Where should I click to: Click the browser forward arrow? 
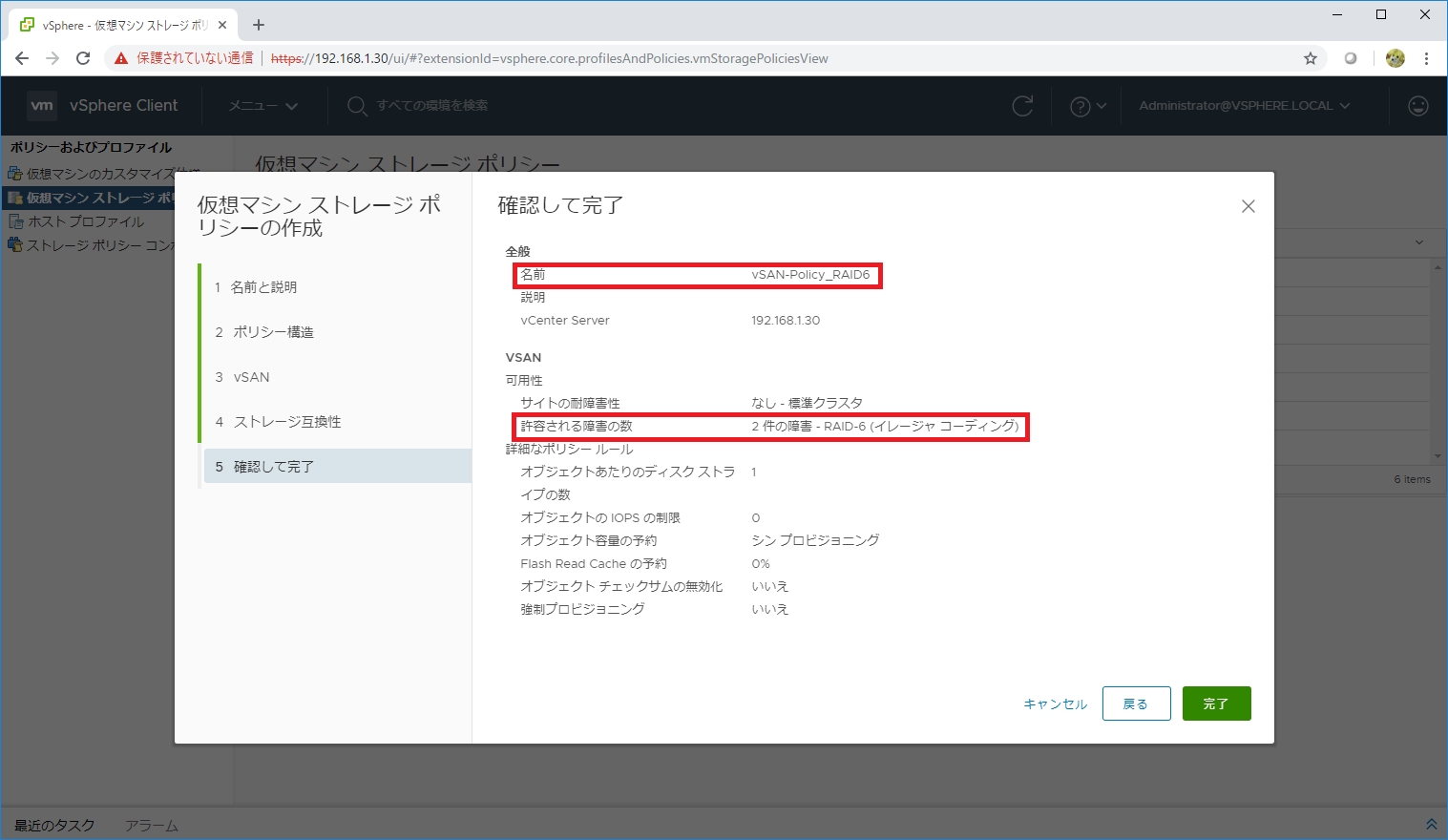coord(52,58)
